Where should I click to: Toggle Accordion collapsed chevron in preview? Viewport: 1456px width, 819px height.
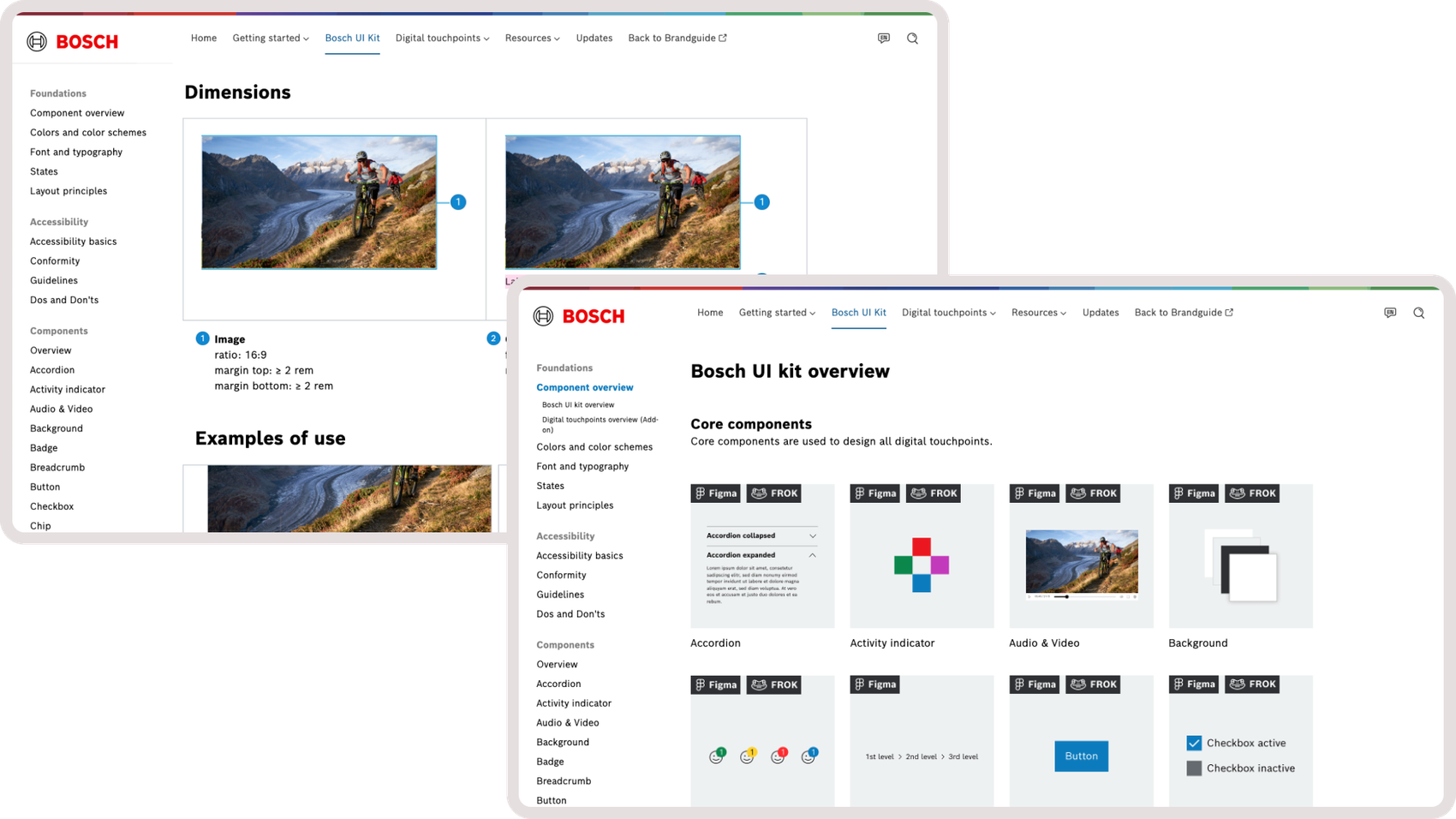click(x=812, y=536)
